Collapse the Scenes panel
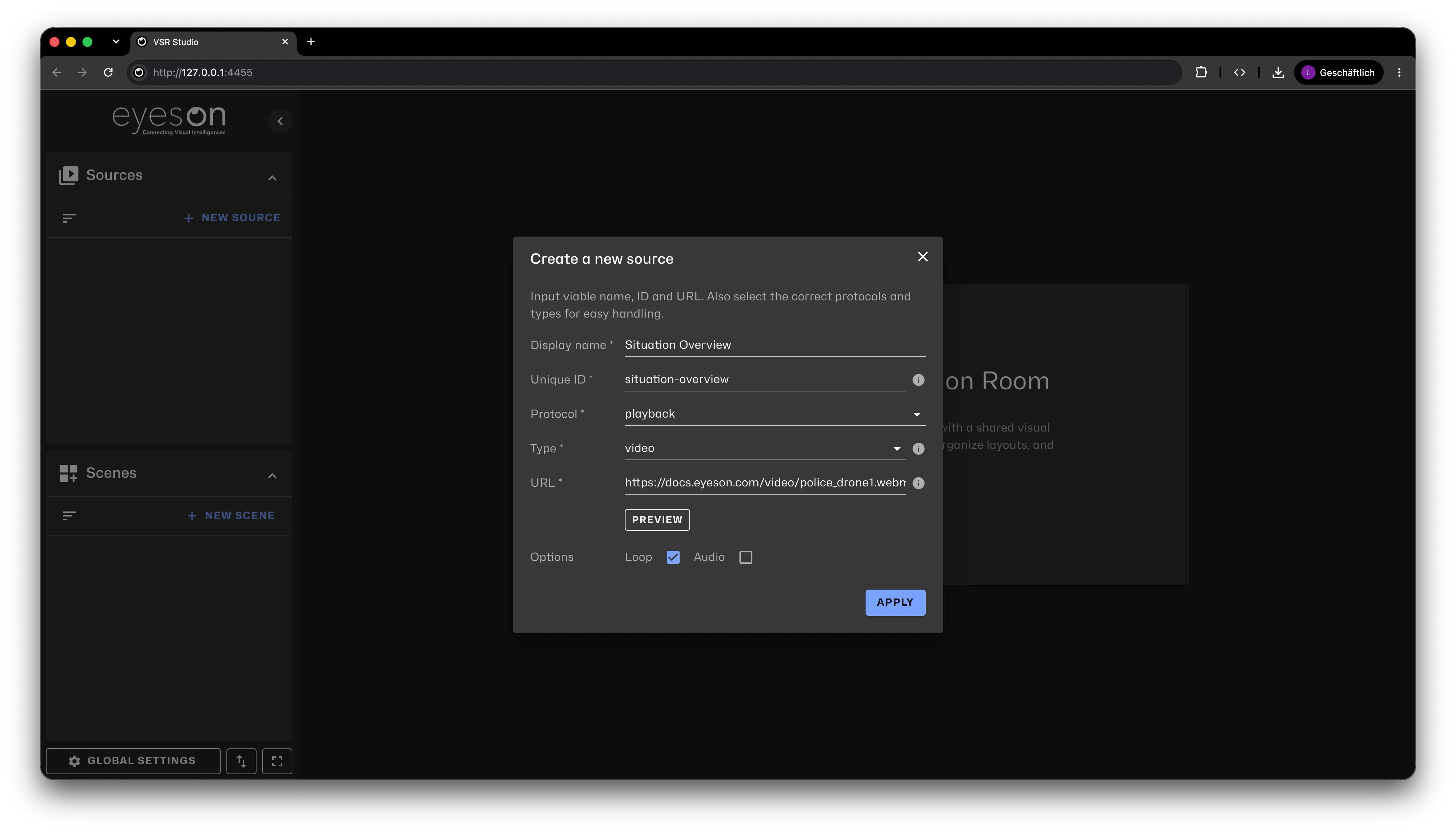 click(x=272, y=476)
